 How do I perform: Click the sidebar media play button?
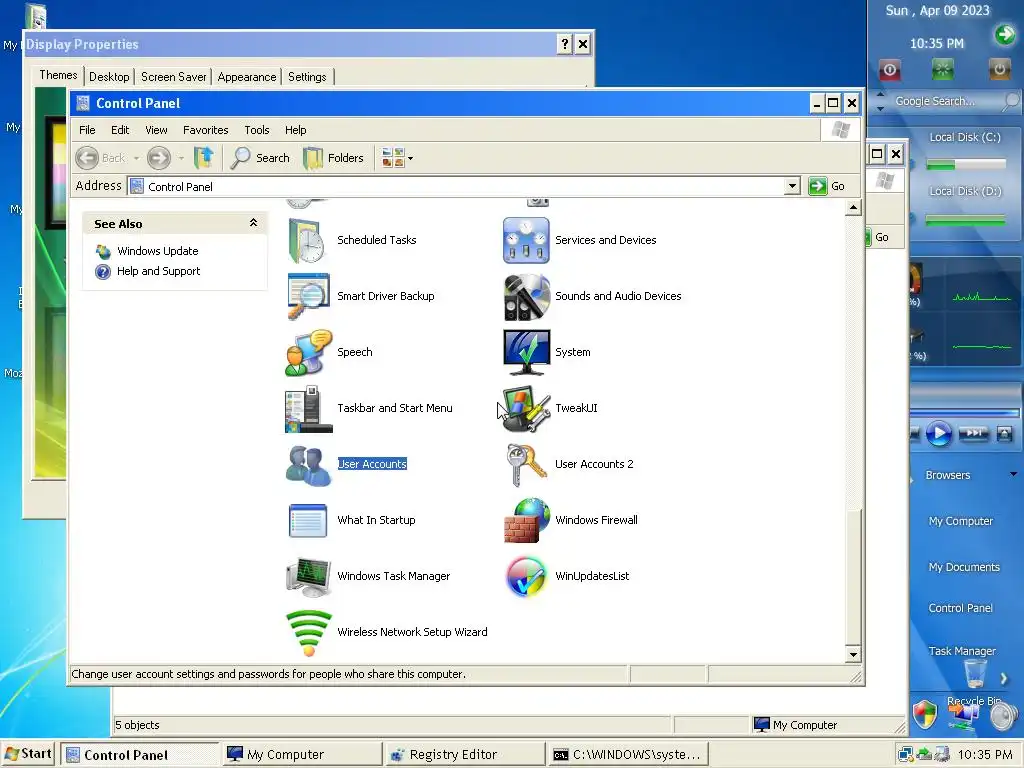coord(938,434)
